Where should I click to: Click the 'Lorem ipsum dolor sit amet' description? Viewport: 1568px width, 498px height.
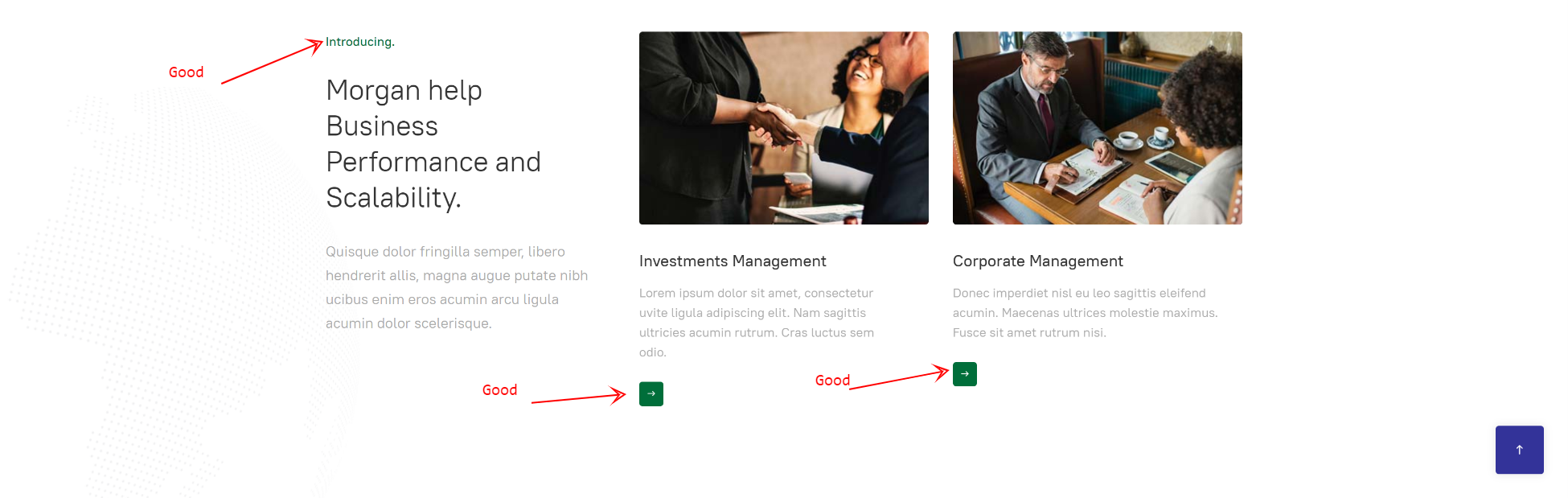pyautogui.click(x=756, y=323)
